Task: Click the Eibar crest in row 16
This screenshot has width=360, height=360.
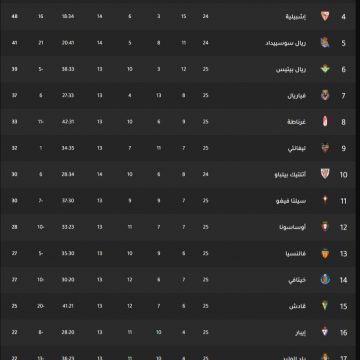Action: (325, 332)
